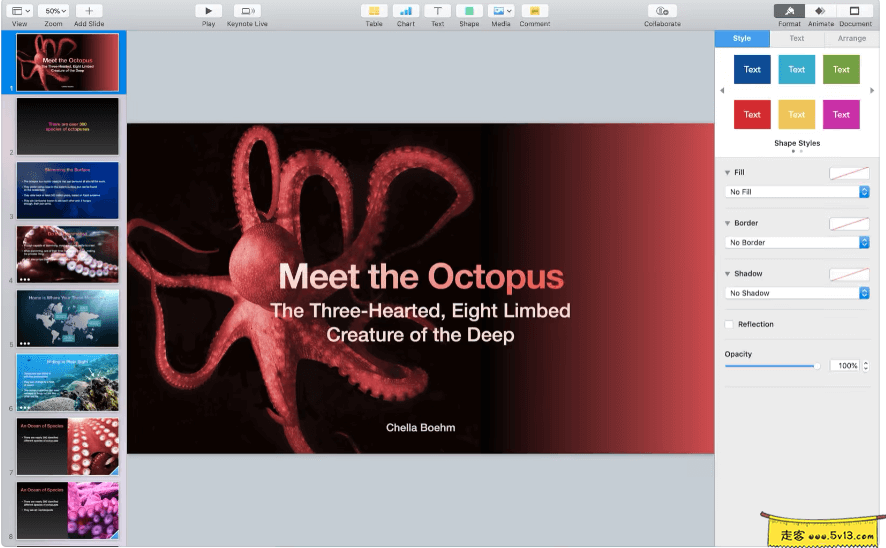Show the Animate inspector
886x548 pixels.
[x=822, y=11]
